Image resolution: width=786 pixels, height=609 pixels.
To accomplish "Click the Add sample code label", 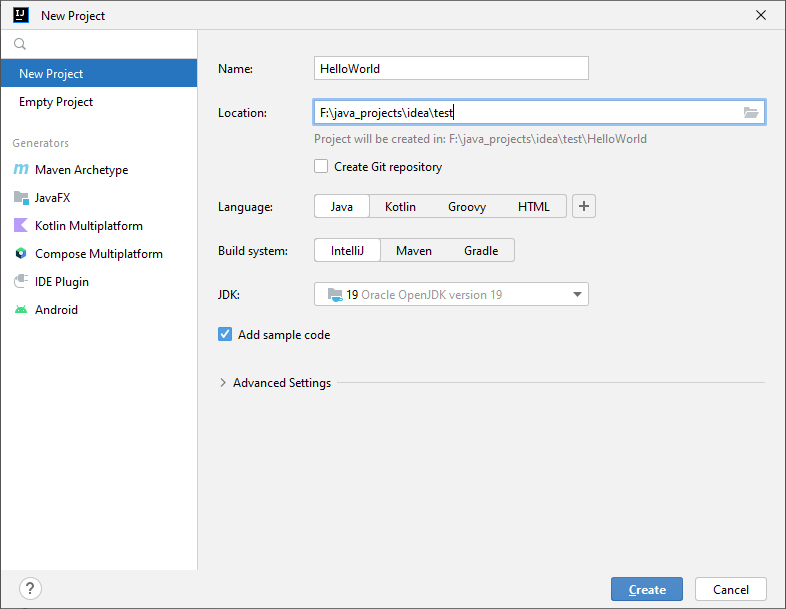I will [284, 335].
